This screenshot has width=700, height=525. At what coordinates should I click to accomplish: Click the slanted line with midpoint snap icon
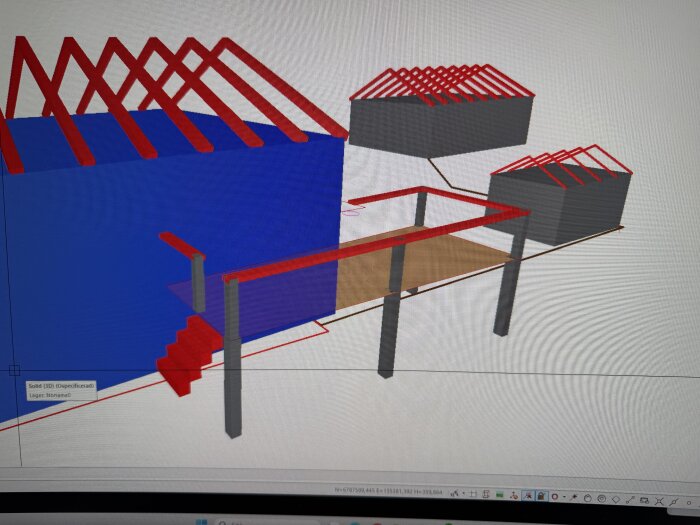673,502
